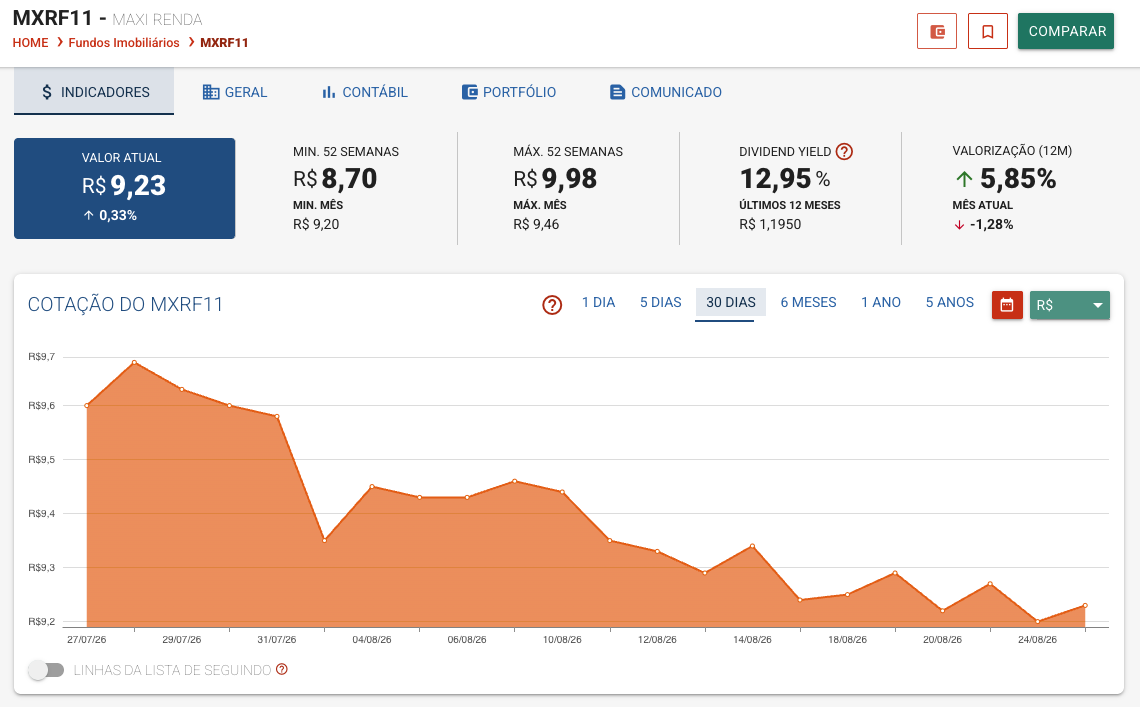Click the dollar icon on the INDICADORES tab
The width and height of the screenshot is (1140, 707).
[47, 92]
